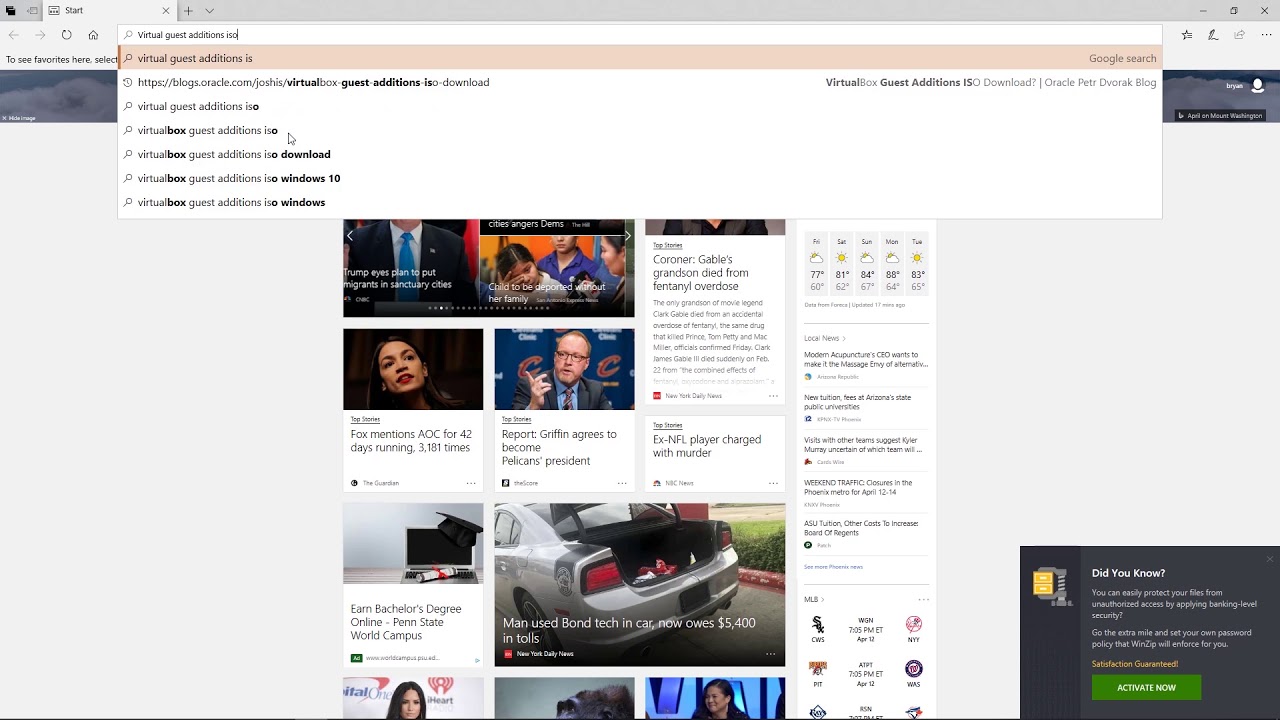Open options for the Gable's grandson story
Image resolution: width=1280 pixels, height=720 pixels.
click(x=773, y=396)
